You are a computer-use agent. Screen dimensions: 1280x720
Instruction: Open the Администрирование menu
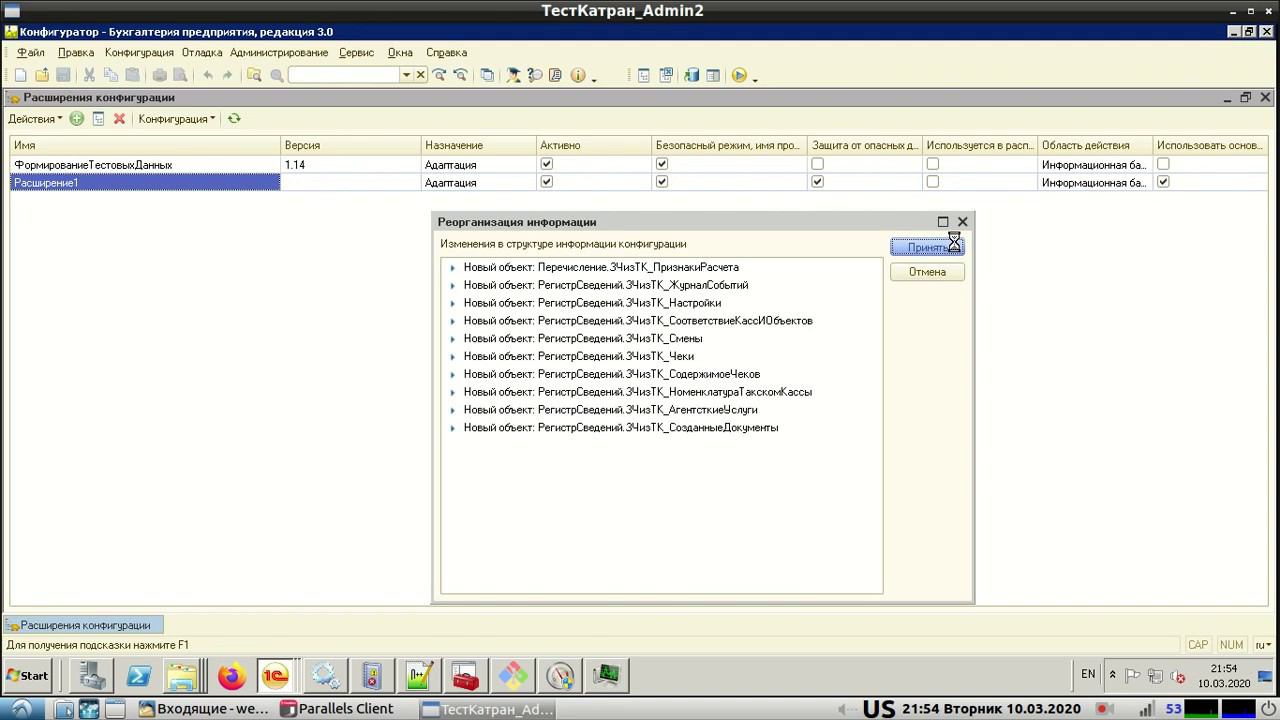coord(279,52)
